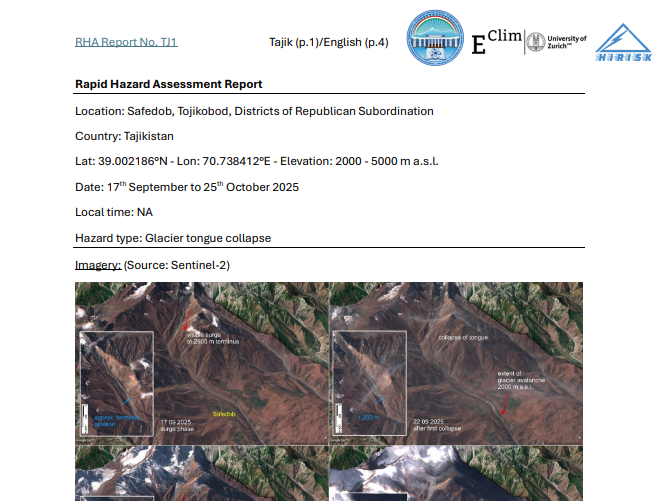
Task: Click red arrow at glacier avalanche extent
Action: point(504,409)
